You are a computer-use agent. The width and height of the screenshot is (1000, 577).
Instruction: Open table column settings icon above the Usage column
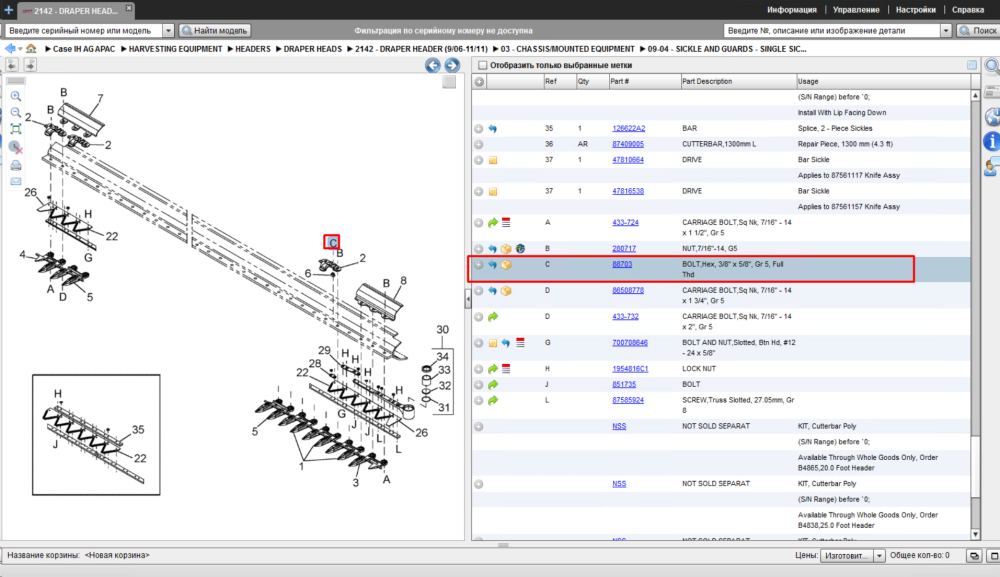971,65
